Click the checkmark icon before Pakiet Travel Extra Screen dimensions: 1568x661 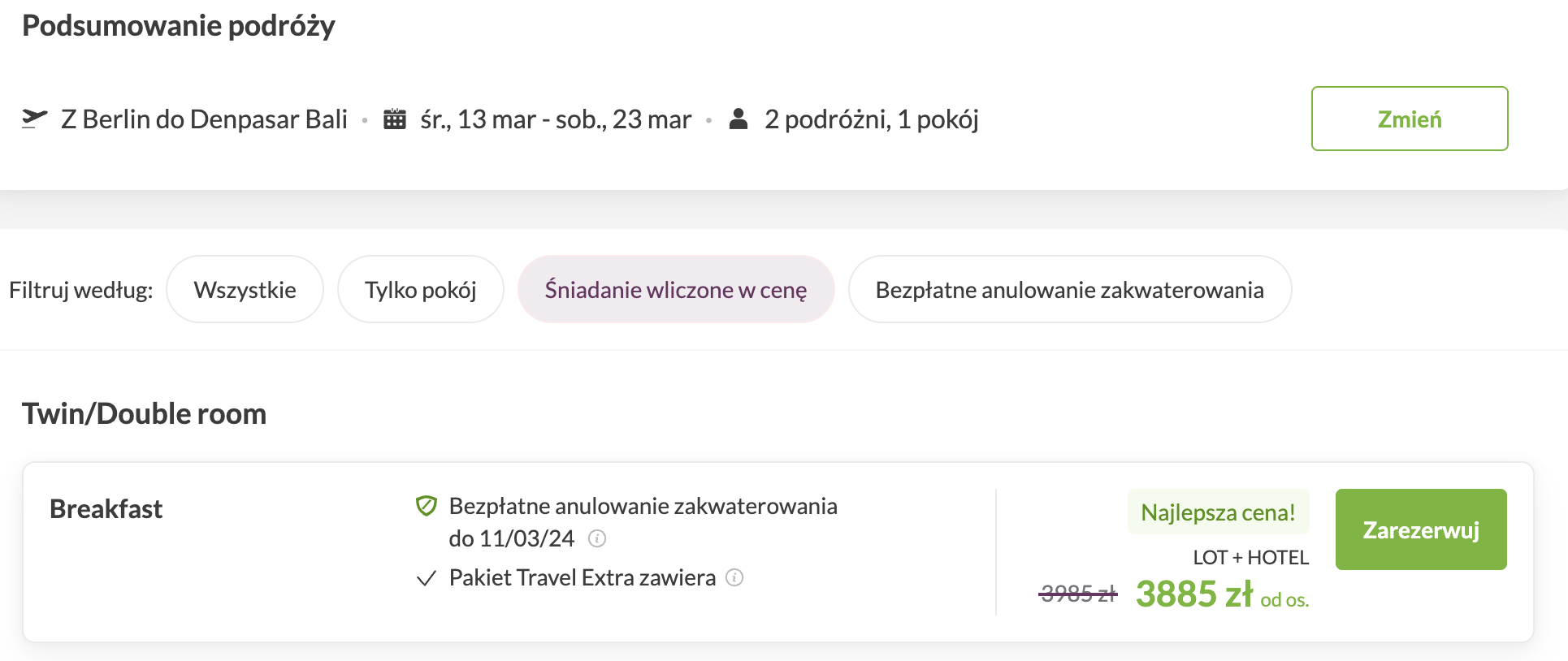tap(427, 578)
